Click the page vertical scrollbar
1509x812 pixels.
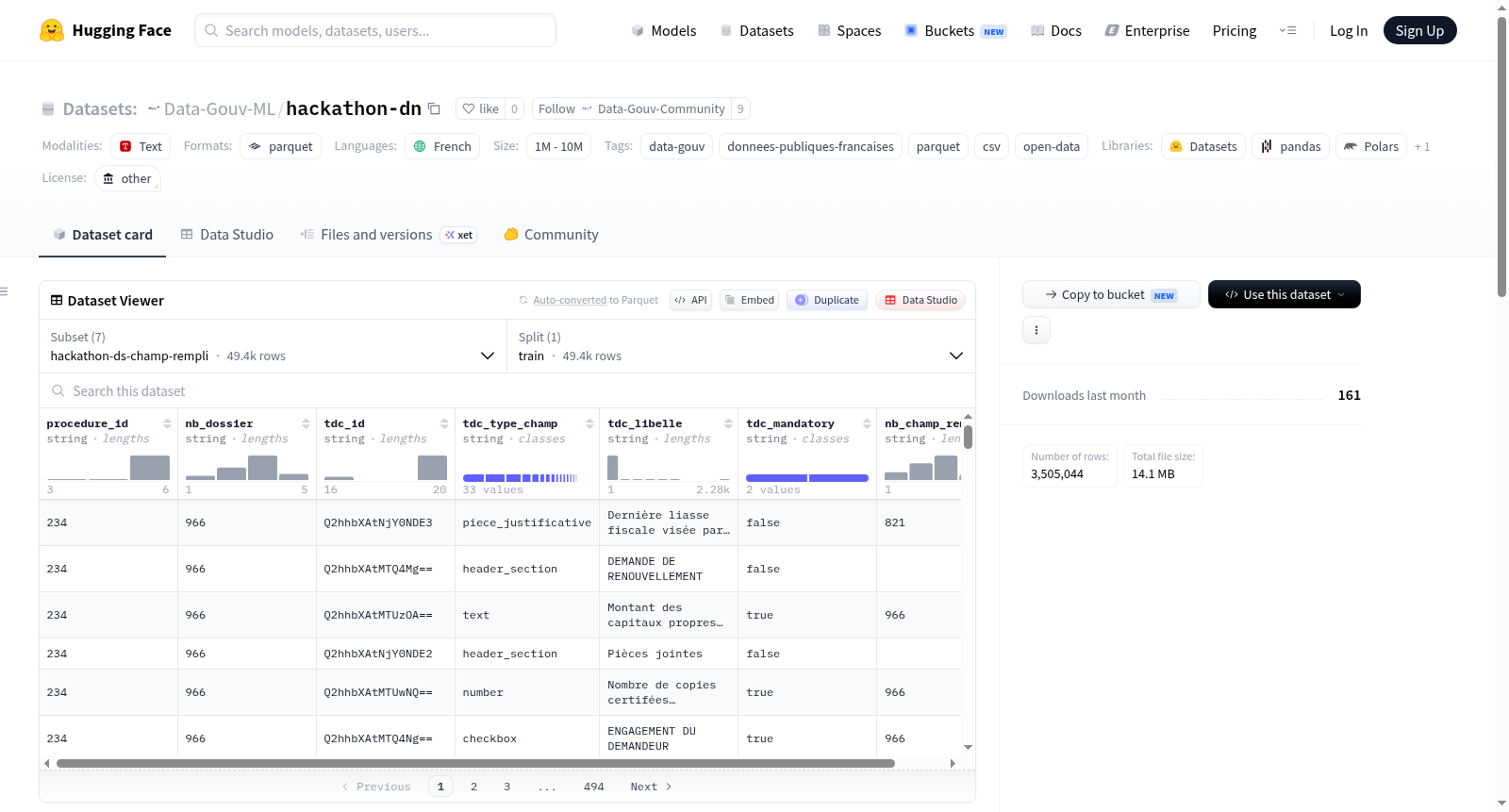click(1501, 156)
